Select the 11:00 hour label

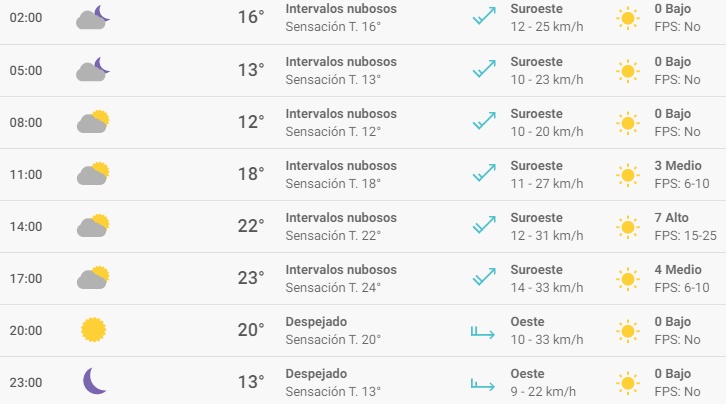pyautogui.click(x=26, y=174)
